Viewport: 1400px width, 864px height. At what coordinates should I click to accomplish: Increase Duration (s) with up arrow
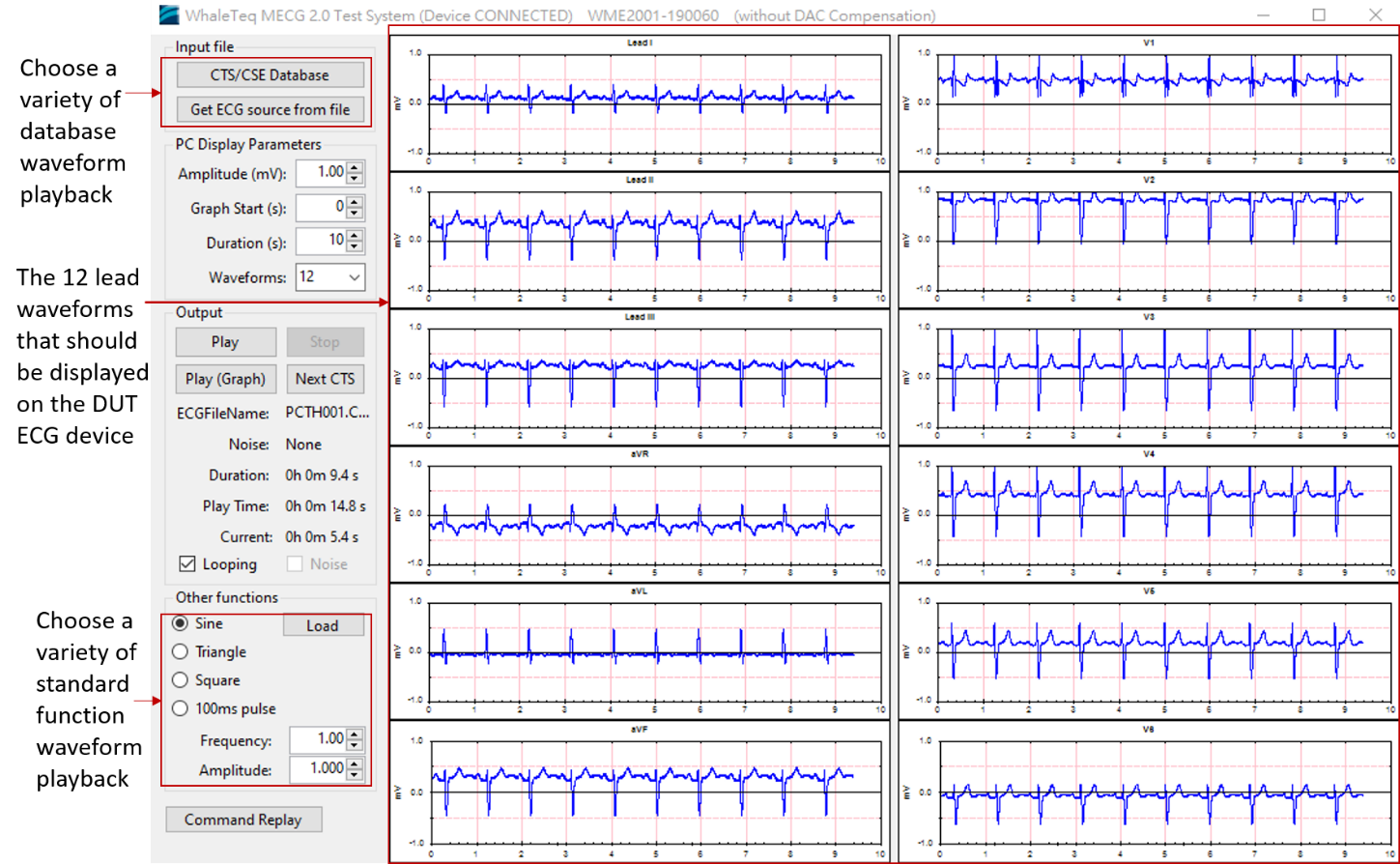355,238
